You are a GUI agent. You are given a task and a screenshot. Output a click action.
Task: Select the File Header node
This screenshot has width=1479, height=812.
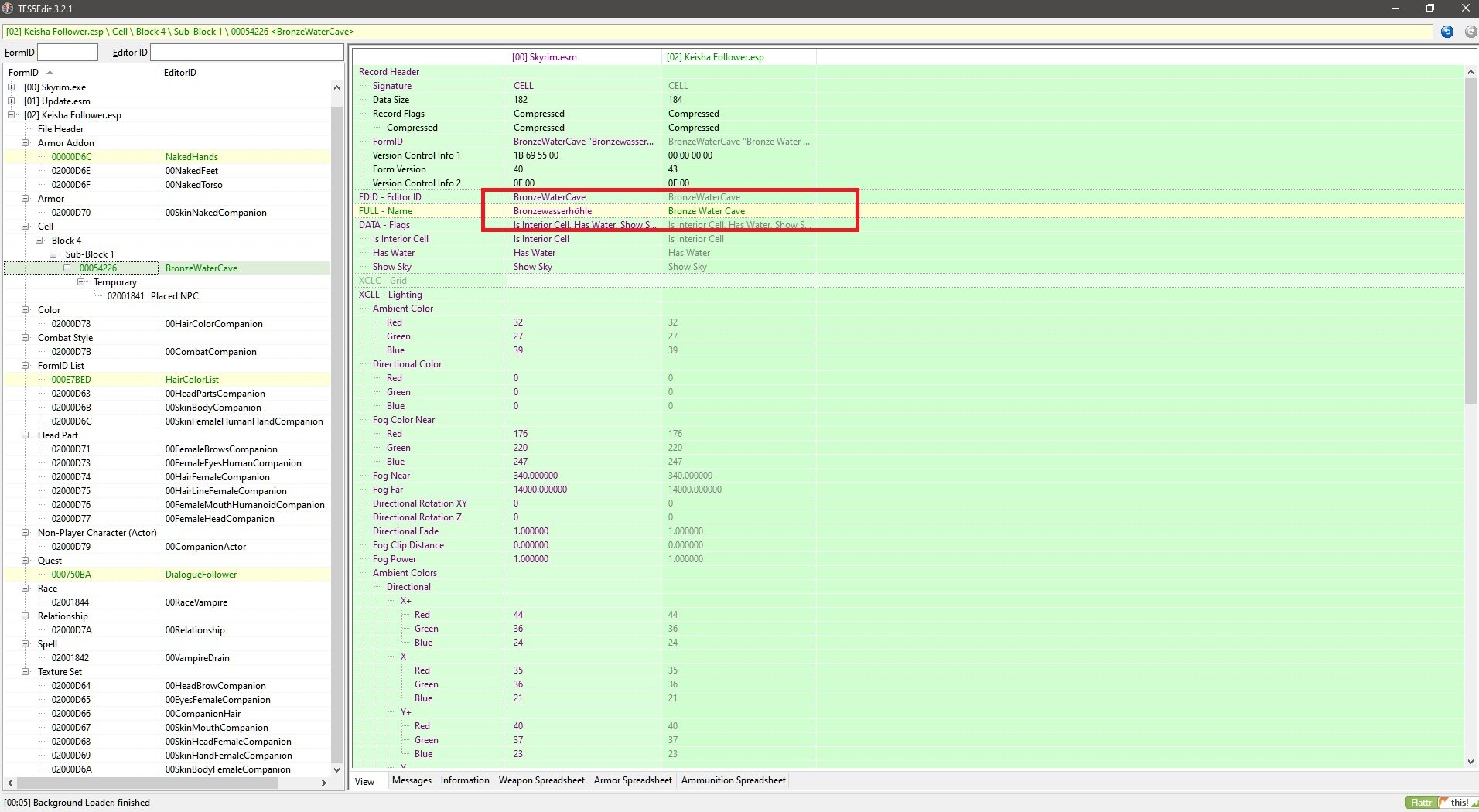60,129
